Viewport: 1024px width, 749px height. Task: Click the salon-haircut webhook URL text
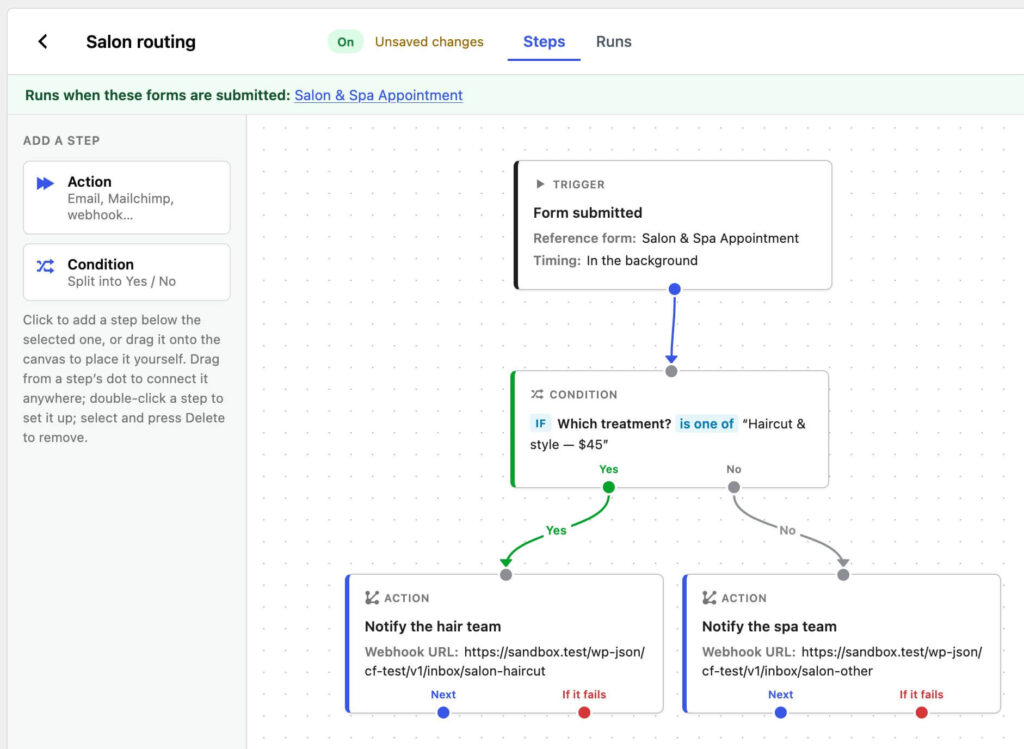click(x=505, y=661)
